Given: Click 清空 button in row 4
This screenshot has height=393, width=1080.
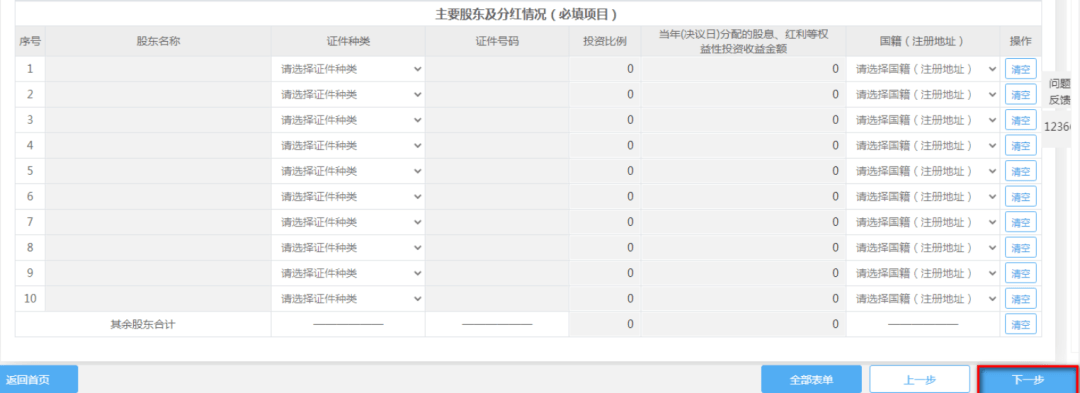Looking at the screenshot, I should point(1020,145).
